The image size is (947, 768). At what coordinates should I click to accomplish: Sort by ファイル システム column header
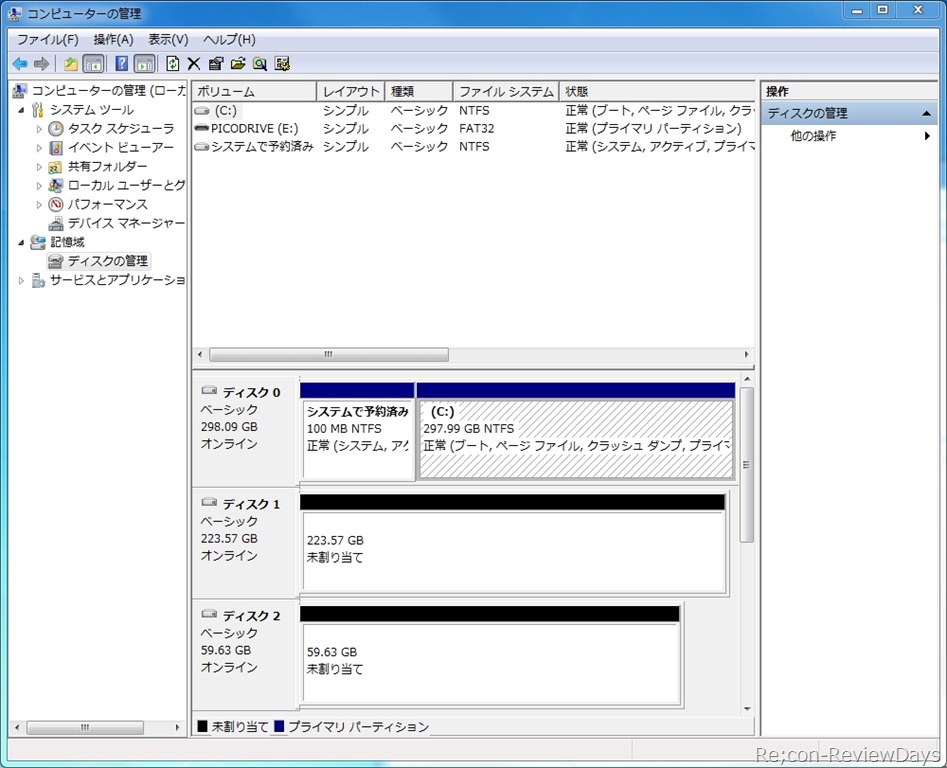pyautogui.click(x=506, y=92)
